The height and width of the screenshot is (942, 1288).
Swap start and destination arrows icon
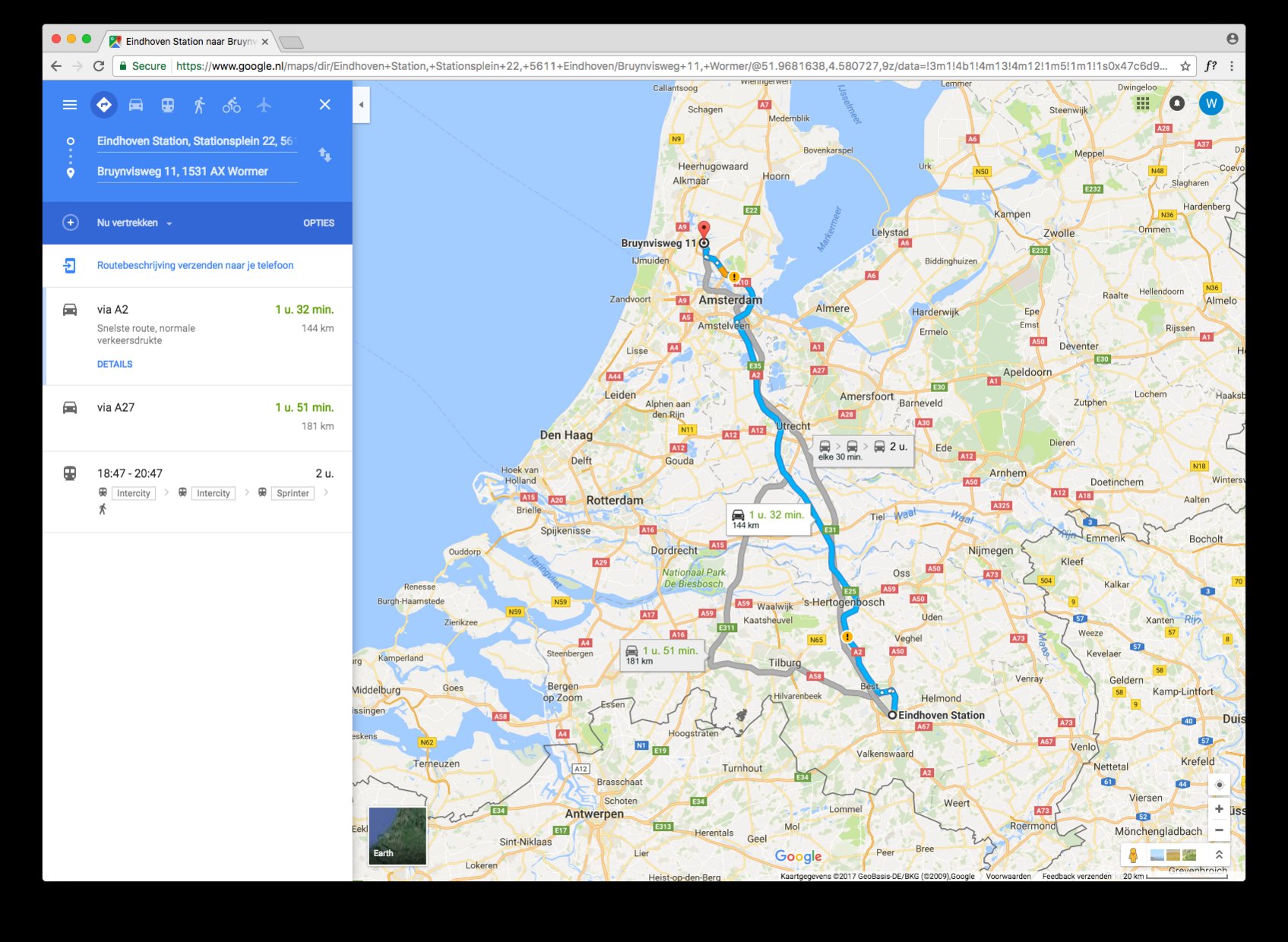coord(325,155)
